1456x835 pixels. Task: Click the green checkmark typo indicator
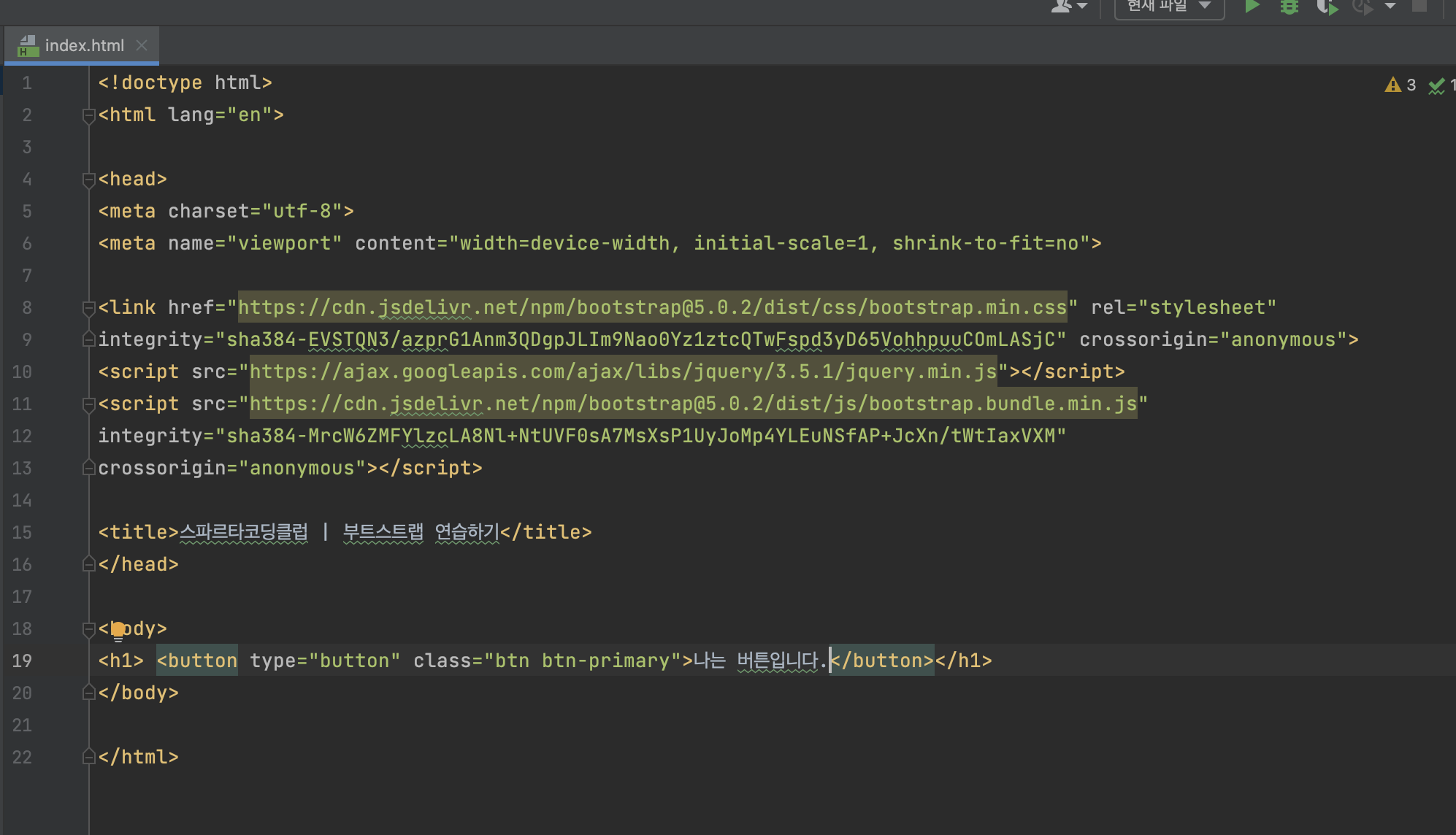click(x=1437, y=86)
